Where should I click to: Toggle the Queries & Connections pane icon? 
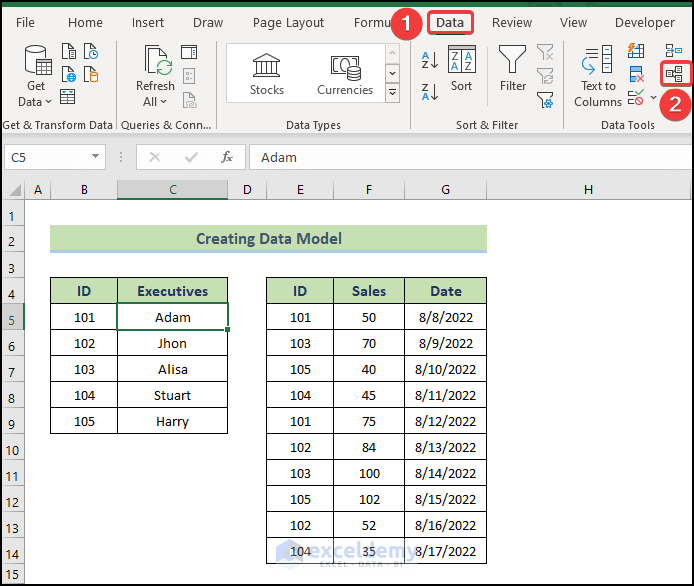coord(189,52)
